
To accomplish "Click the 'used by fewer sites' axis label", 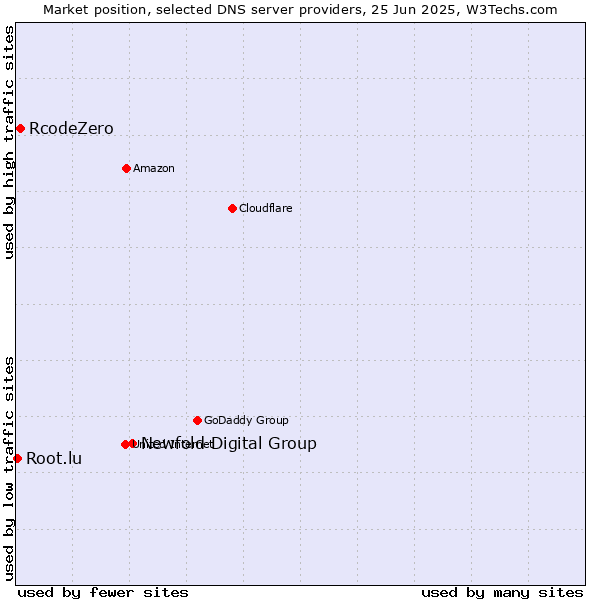I will [103, 593].
